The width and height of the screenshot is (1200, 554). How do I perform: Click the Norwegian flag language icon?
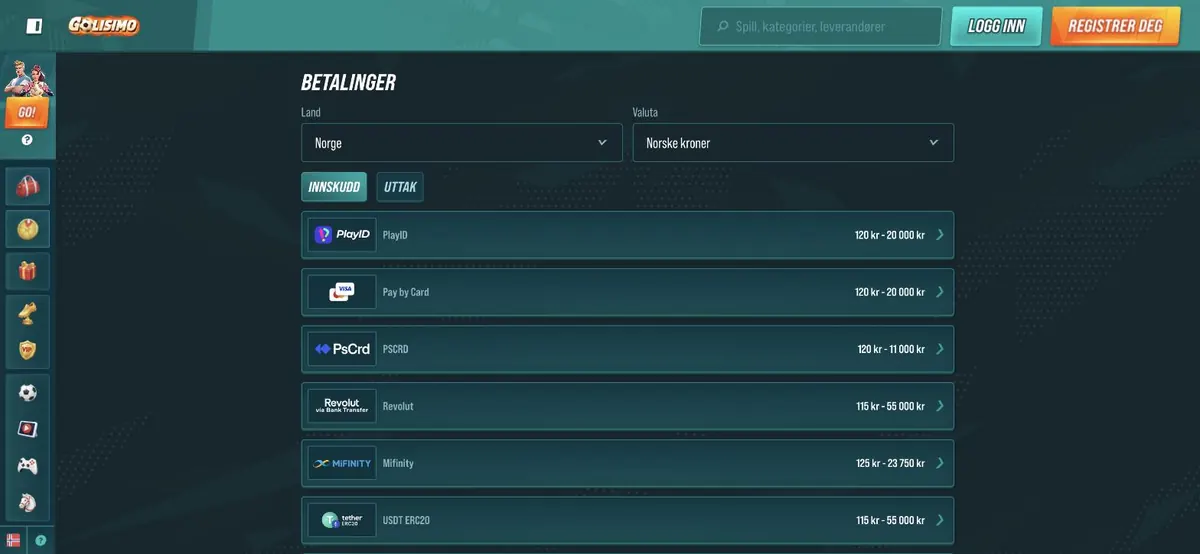[13, 540]
